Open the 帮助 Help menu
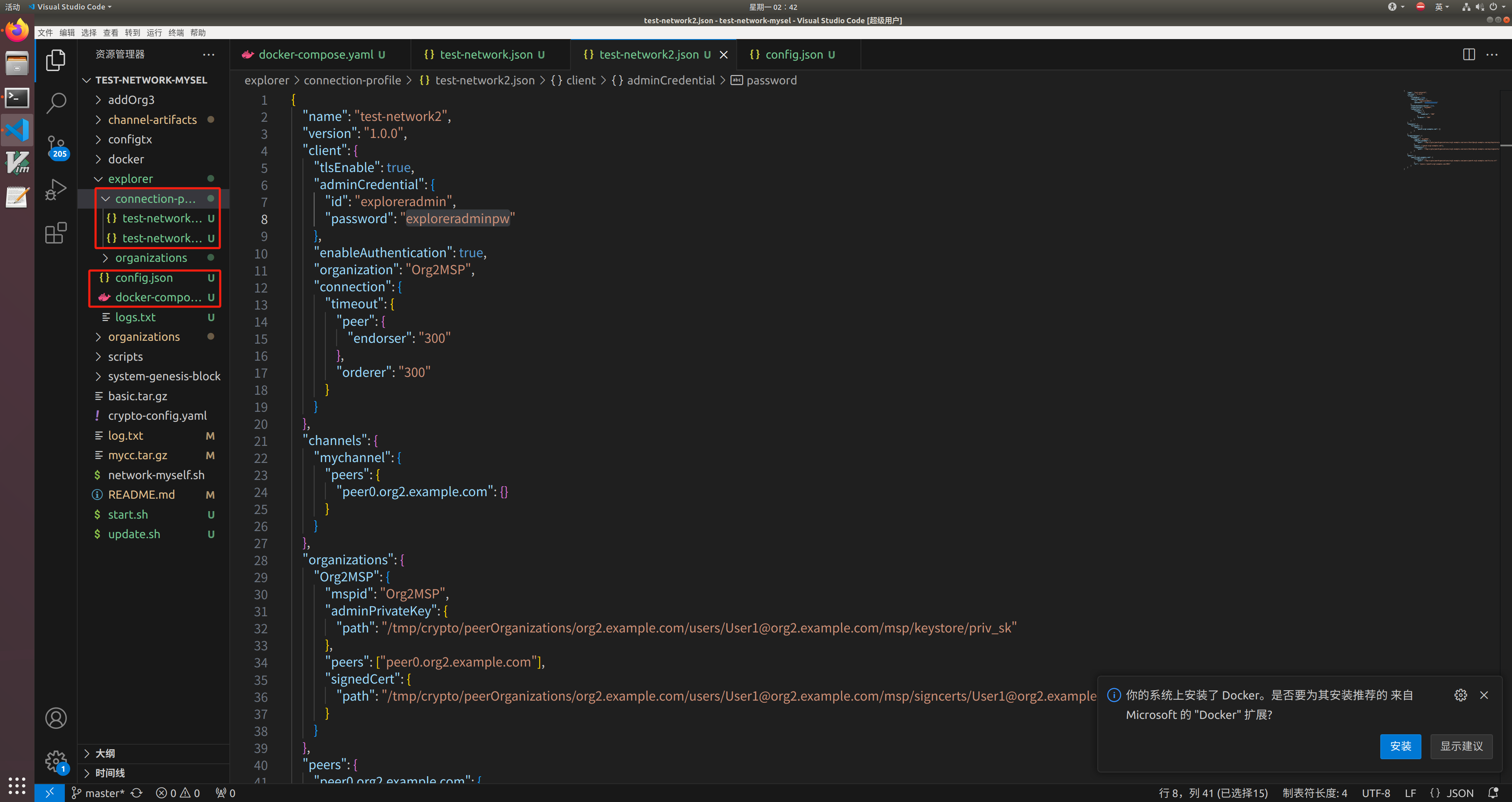This screenshot has width=1512, height=802. [198, 33]
